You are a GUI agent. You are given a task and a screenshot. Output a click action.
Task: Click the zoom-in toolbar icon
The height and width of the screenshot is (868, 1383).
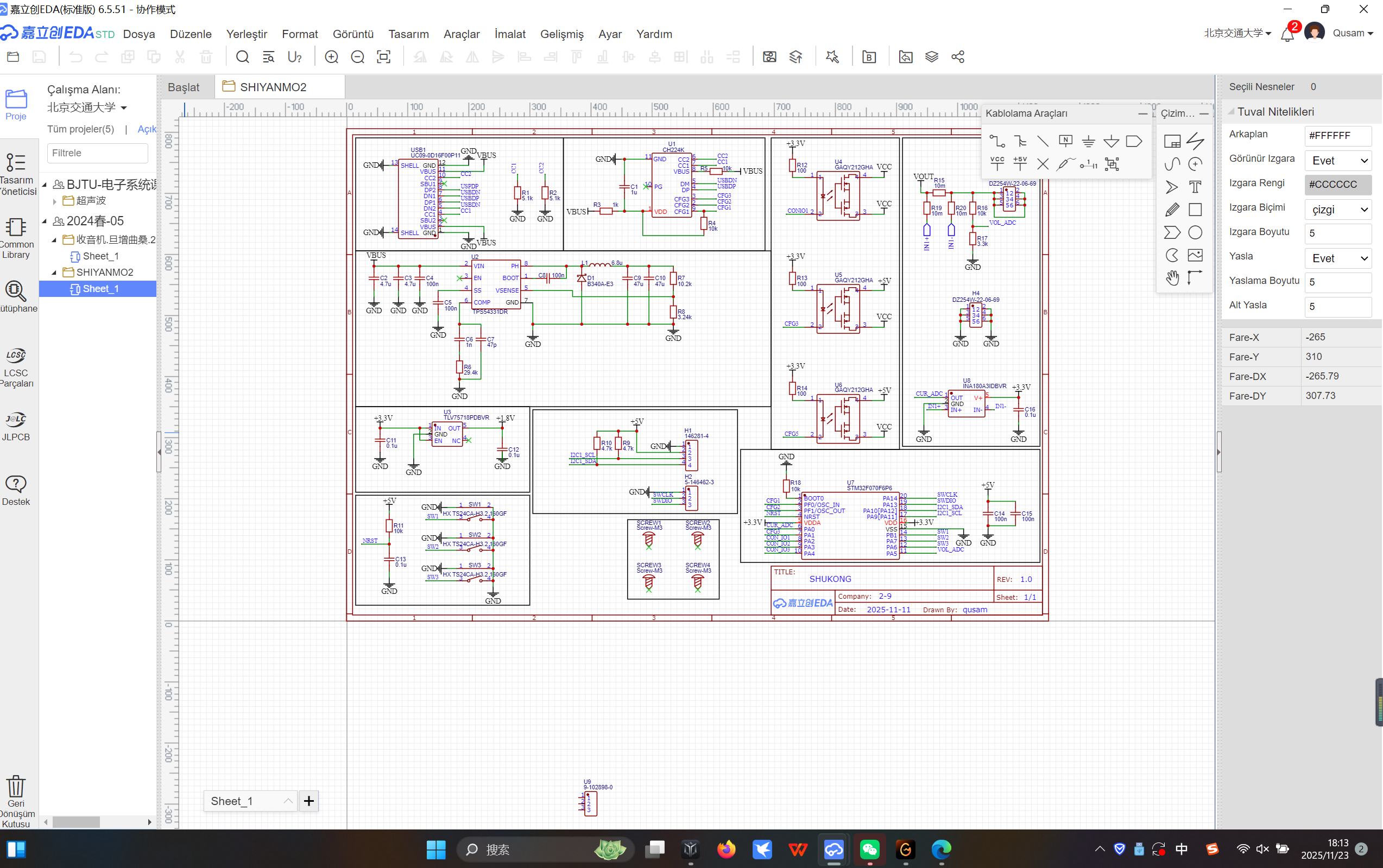coord(331,57)
